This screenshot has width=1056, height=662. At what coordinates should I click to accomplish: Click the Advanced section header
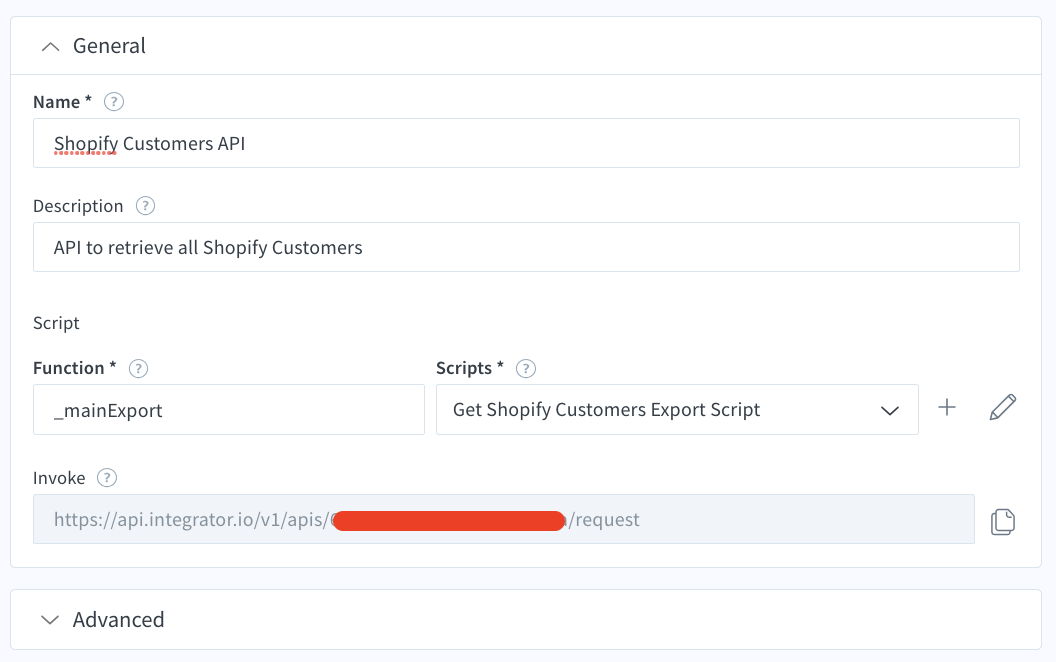(x=118, y=620)
